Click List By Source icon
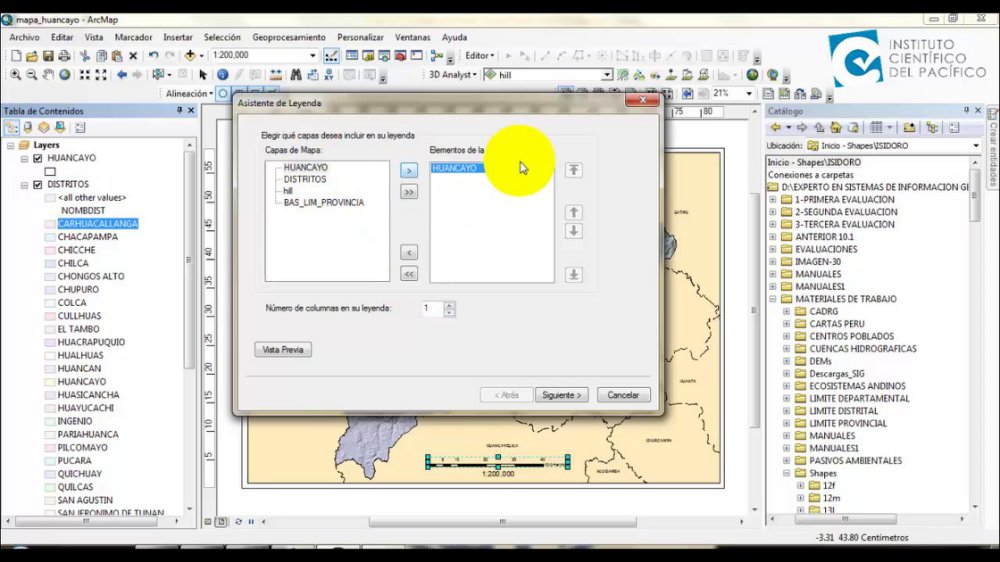1000x562 pixels. click(27, 128)
